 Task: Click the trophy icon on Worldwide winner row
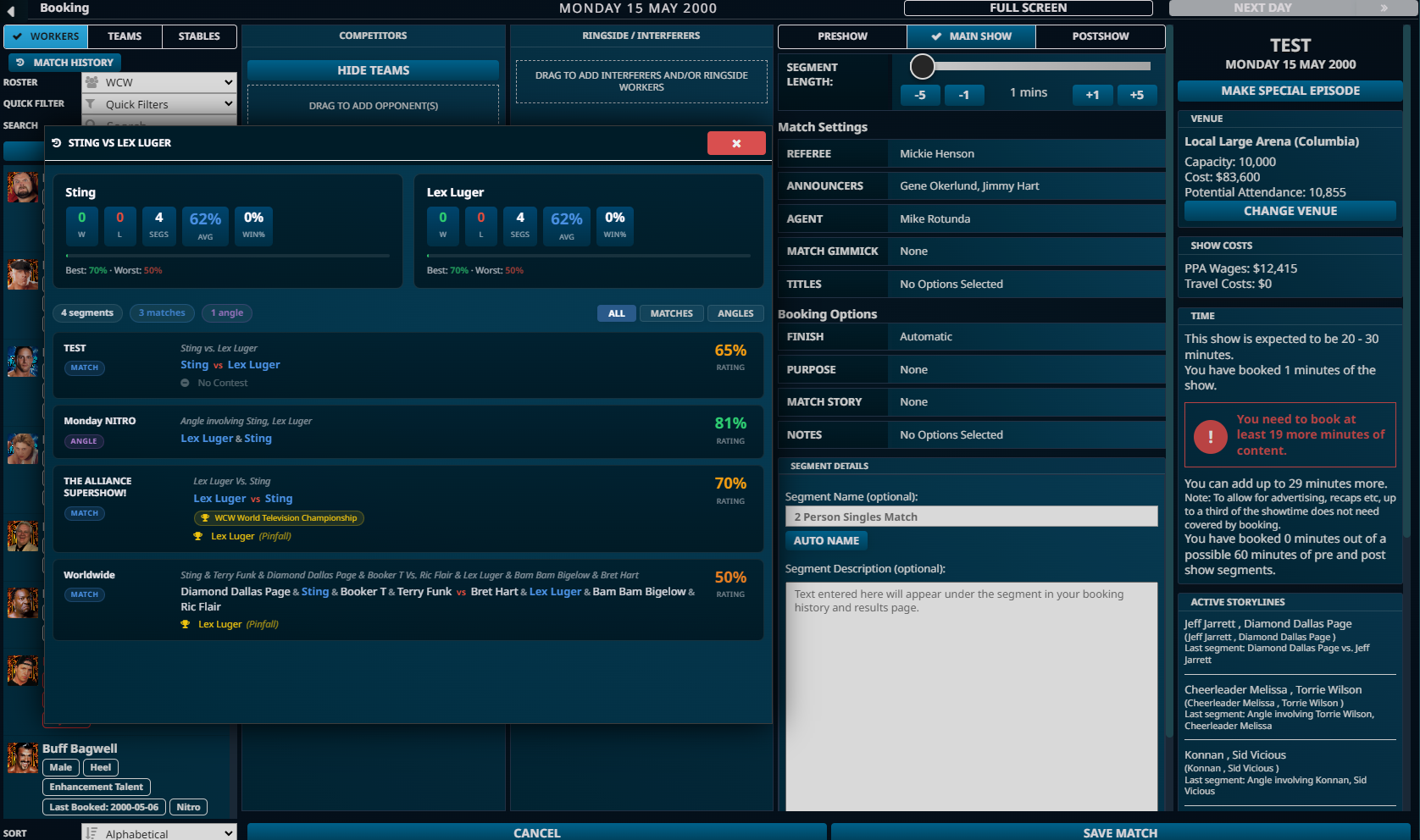click(x=186, y=625)
